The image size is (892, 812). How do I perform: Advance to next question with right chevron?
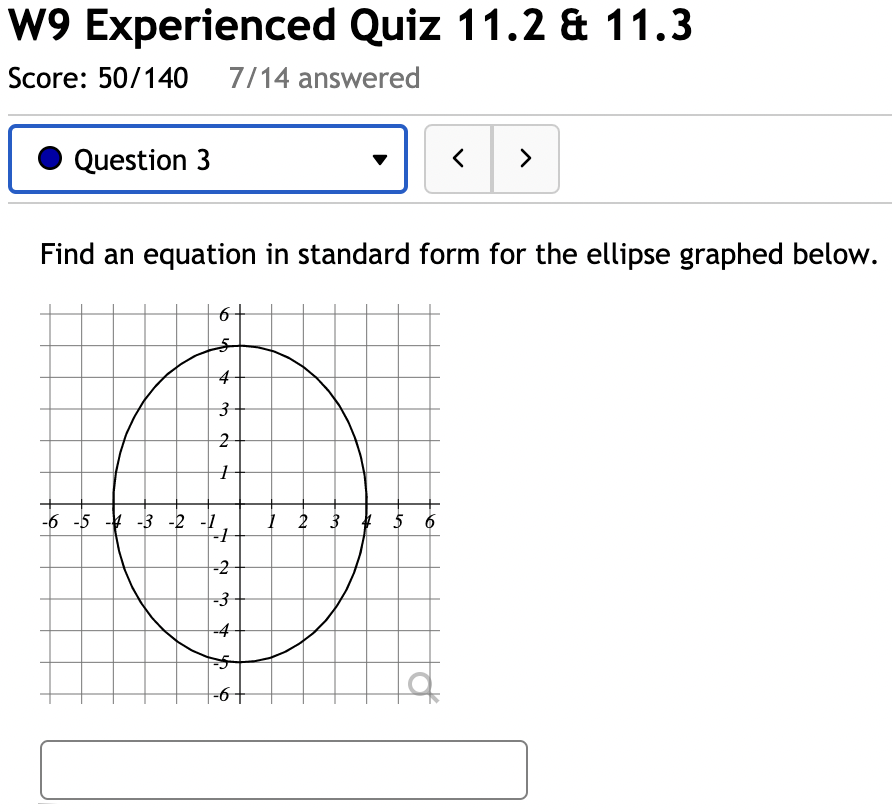pyautogui.click(x=526, y=159)
